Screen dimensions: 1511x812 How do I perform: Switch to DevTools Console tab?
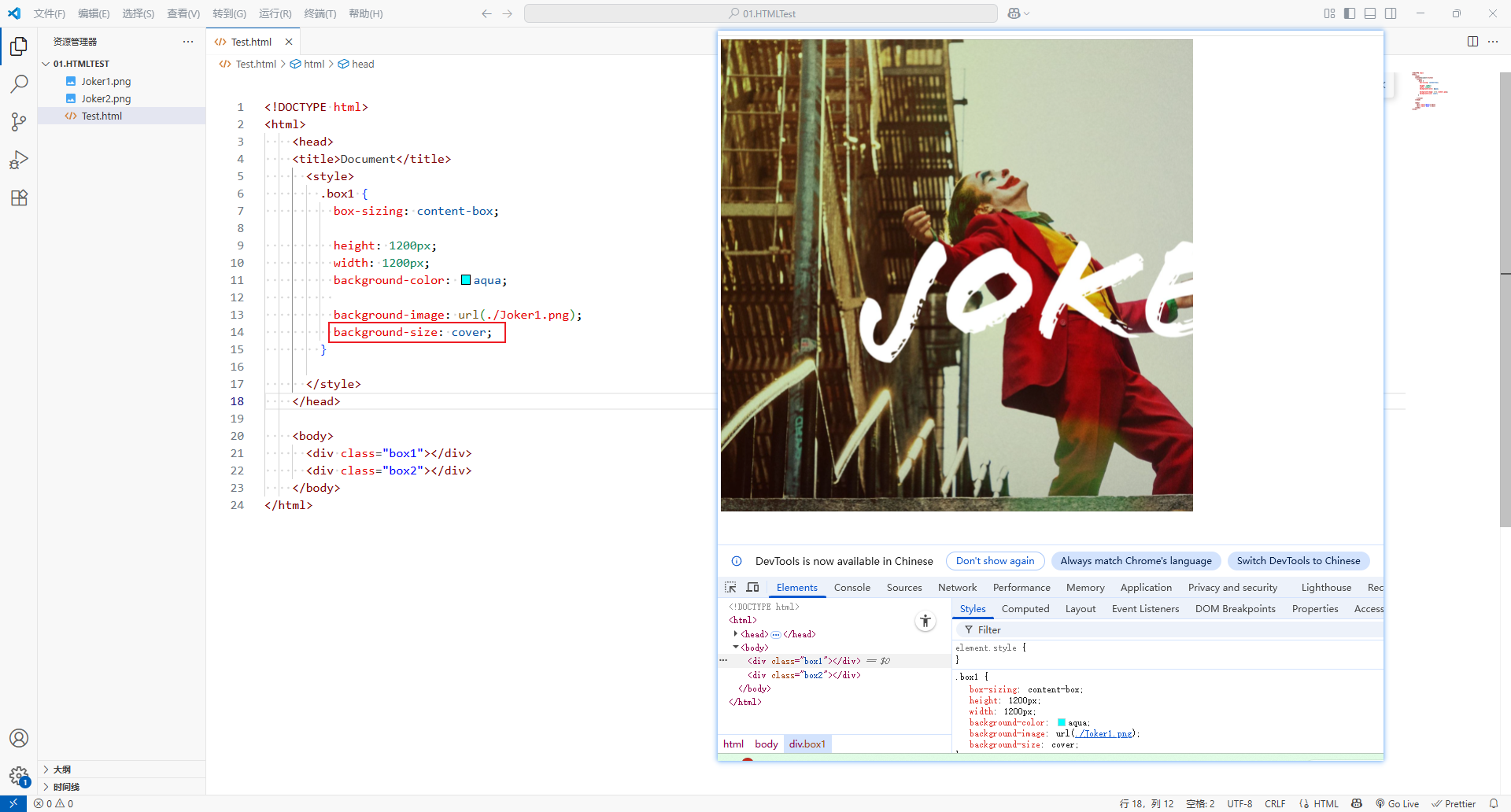(x=852, y=587)
